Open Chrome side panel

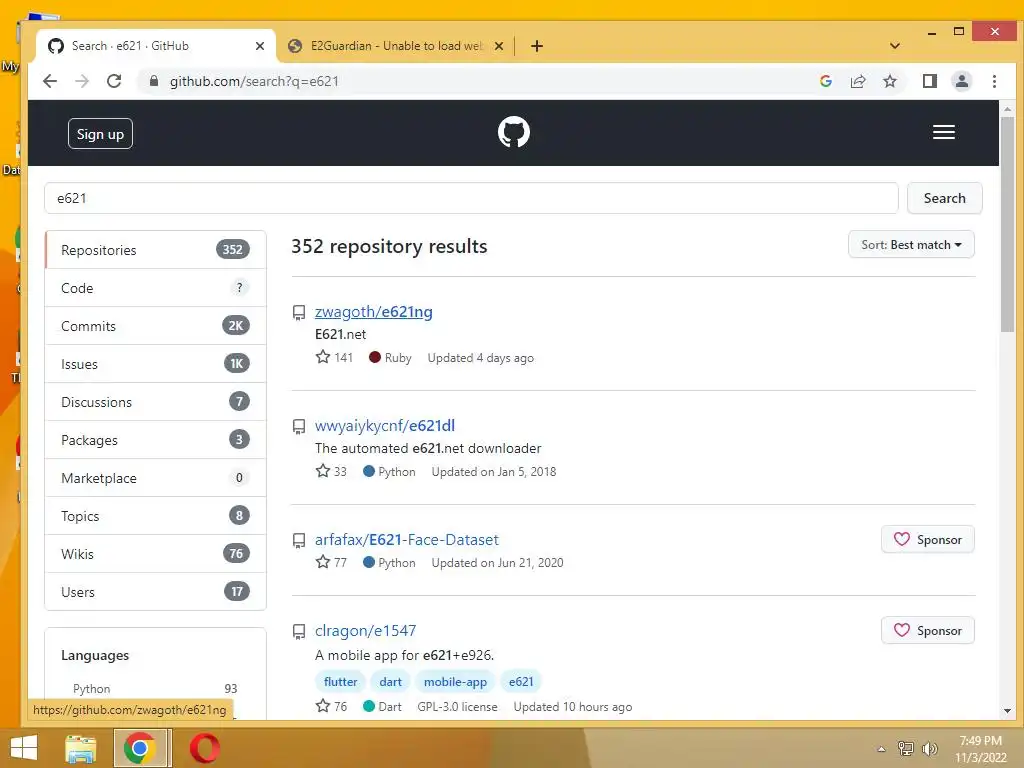point(929,81)
